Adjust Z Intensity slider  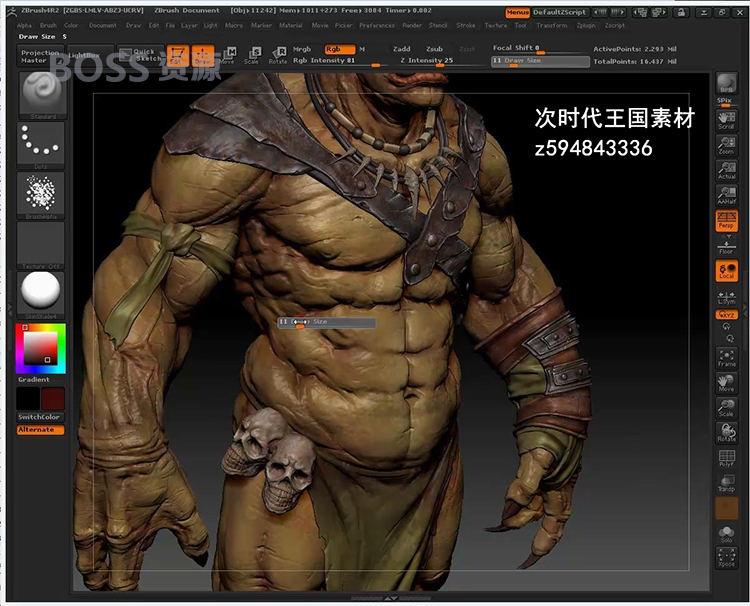point(436,61)
